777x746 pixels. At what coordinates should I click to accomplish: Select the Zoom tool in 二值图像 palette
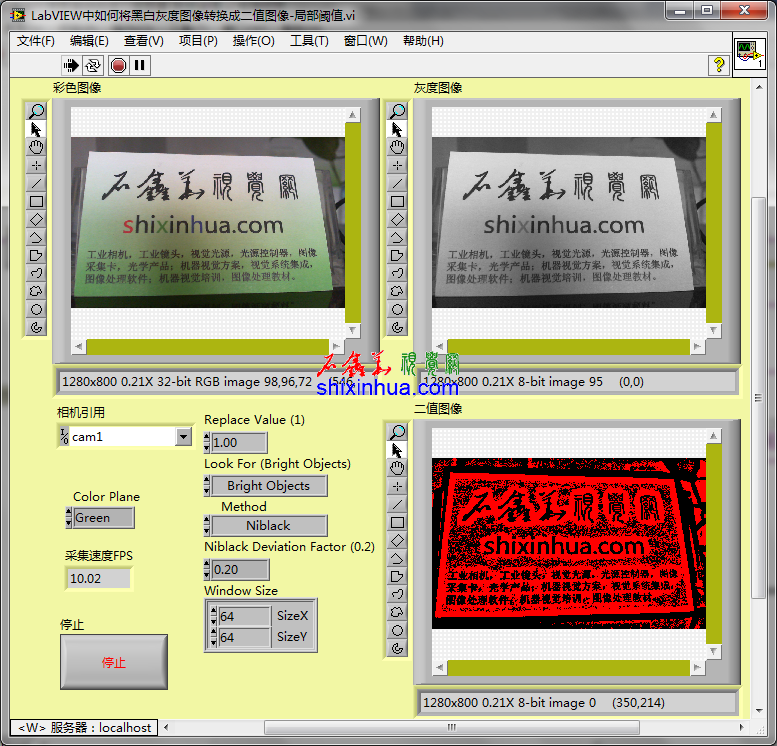pyautogui.click(x=398, y=432)
